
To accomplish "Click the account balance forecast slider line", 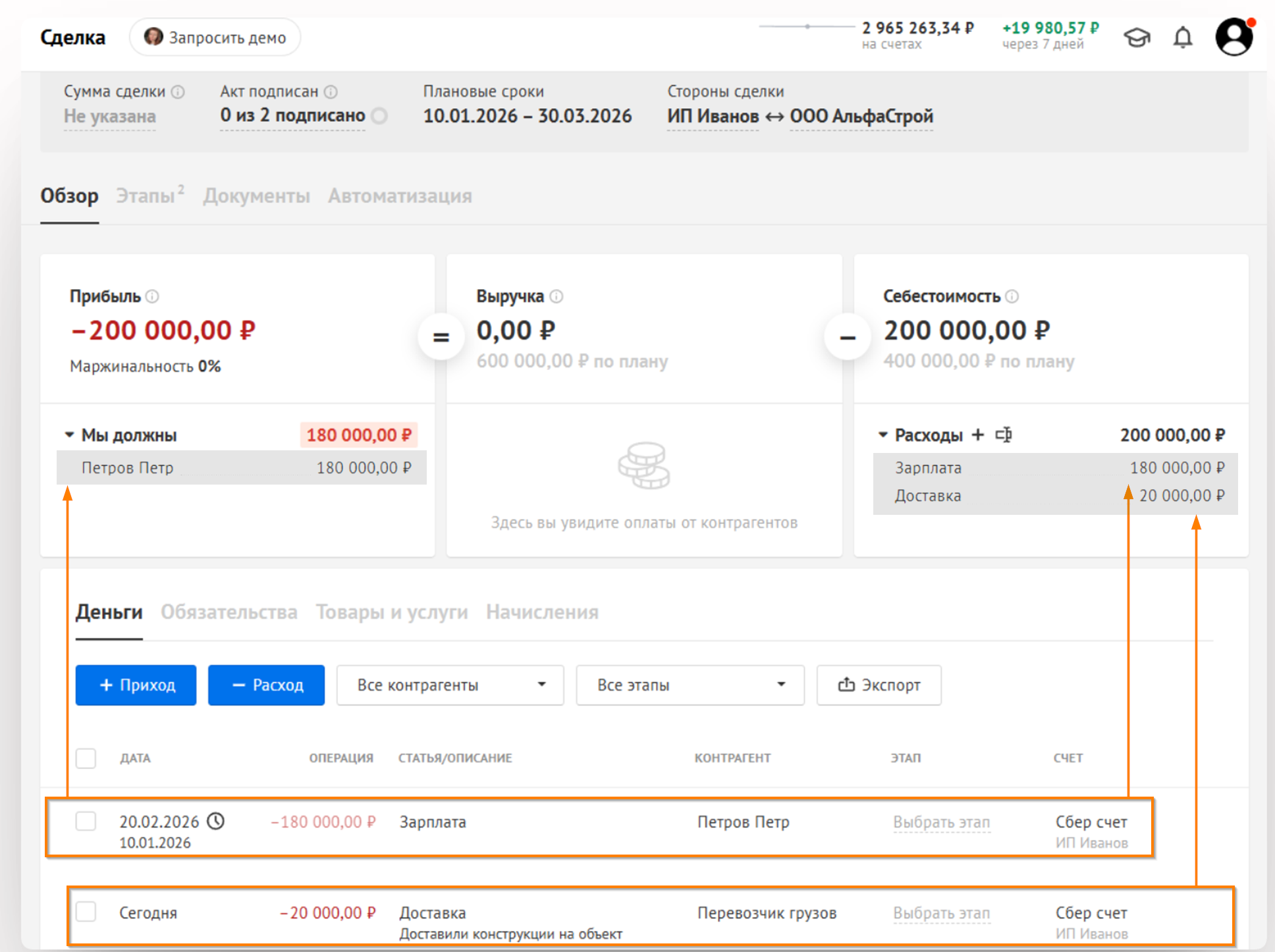I will [x=807, y=26].
